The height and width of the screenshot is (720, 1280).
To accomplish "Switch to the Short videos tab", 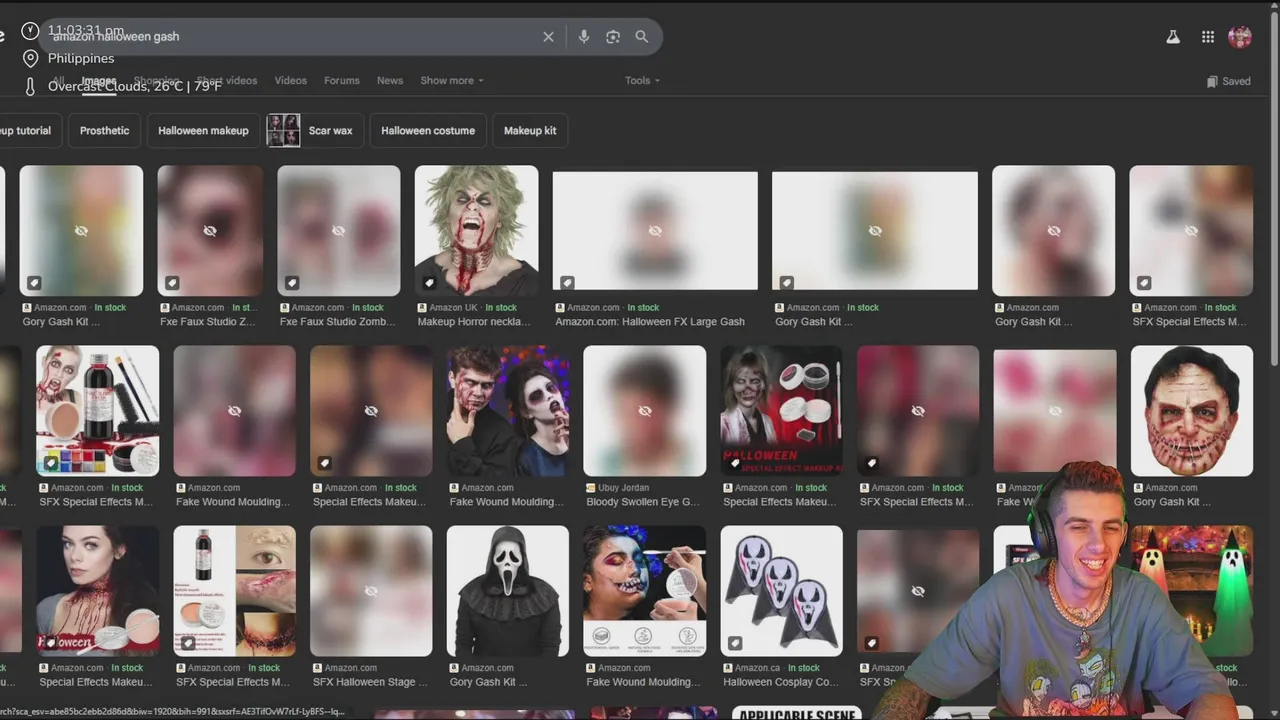I will click(x=227, y=81).
